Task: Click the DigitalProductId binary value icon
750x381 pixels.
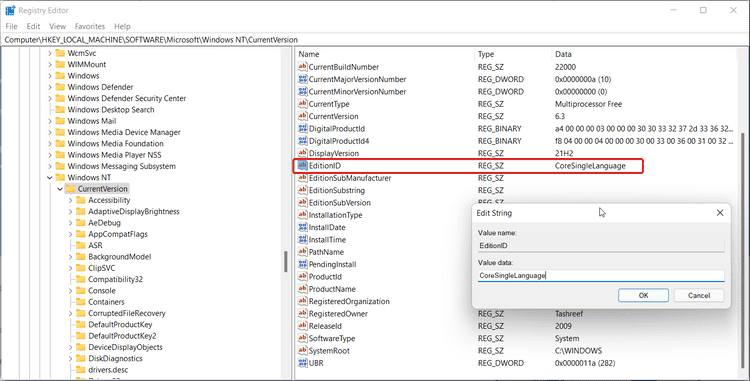Action: (302, 129)
